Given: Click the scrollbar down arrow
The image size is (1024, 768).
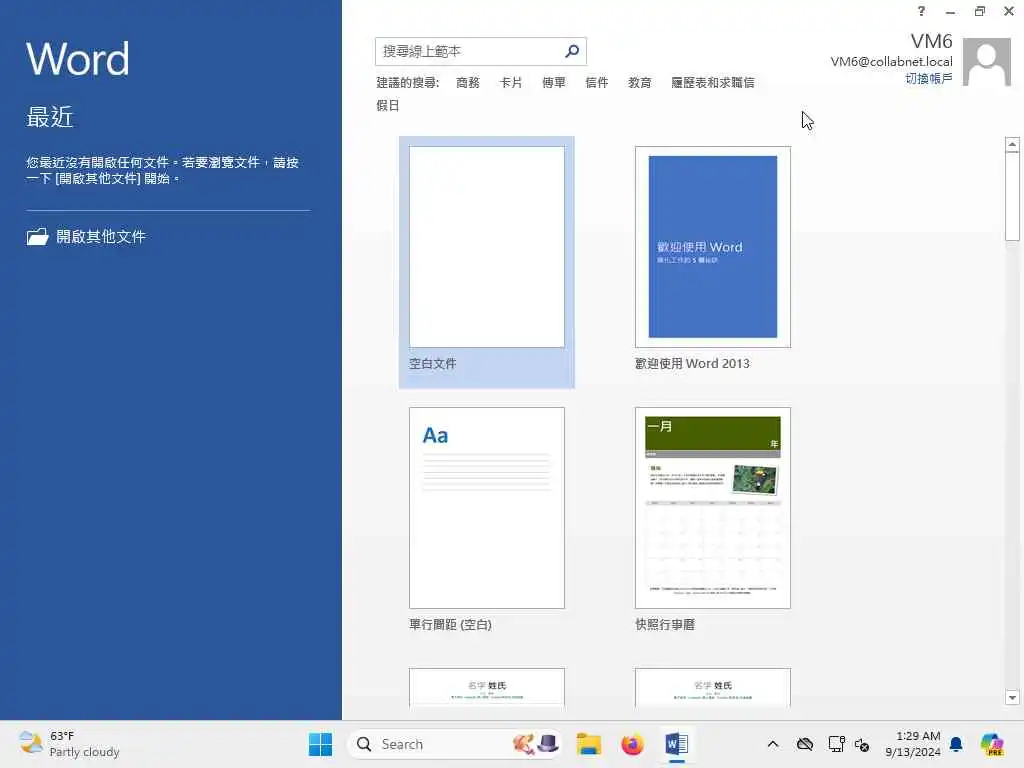Looking at the screenshot, I should pos(1012,697).
